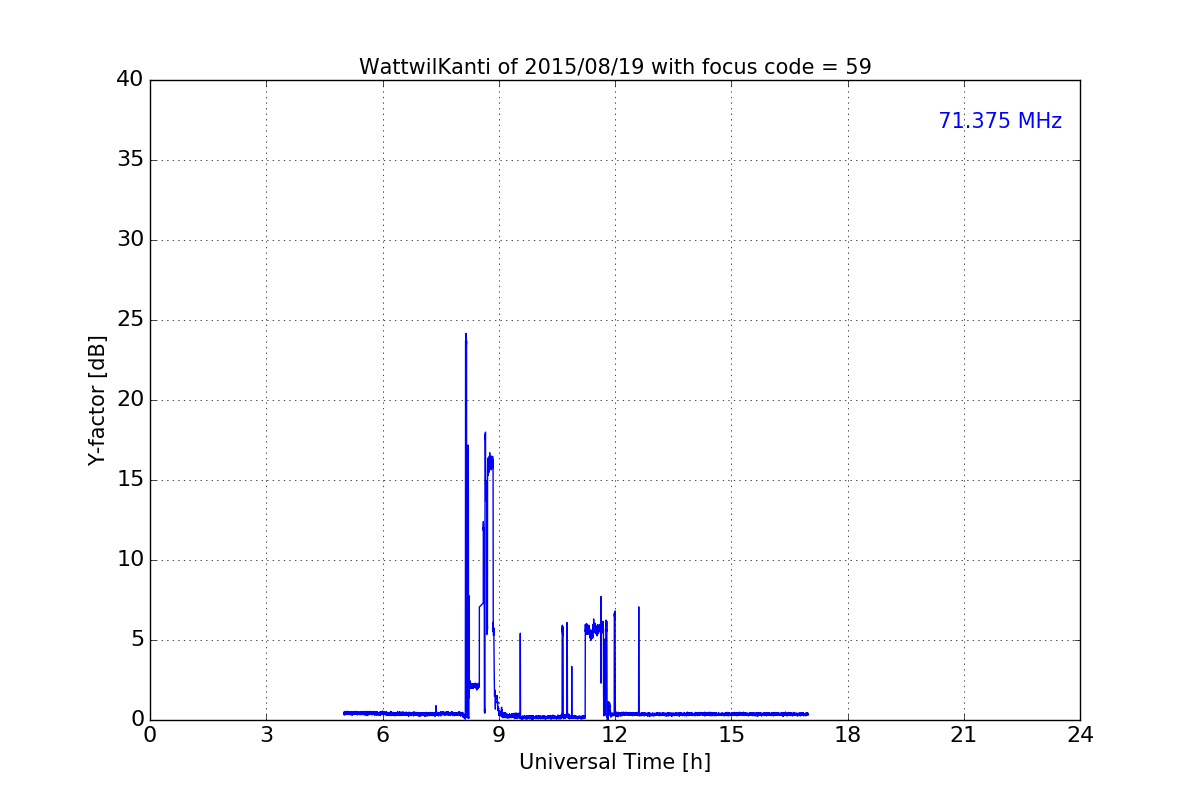Viewport: 1200px width, 800px height.
Task: Click x-axis tick label '12'
Action: coord(615,735)
